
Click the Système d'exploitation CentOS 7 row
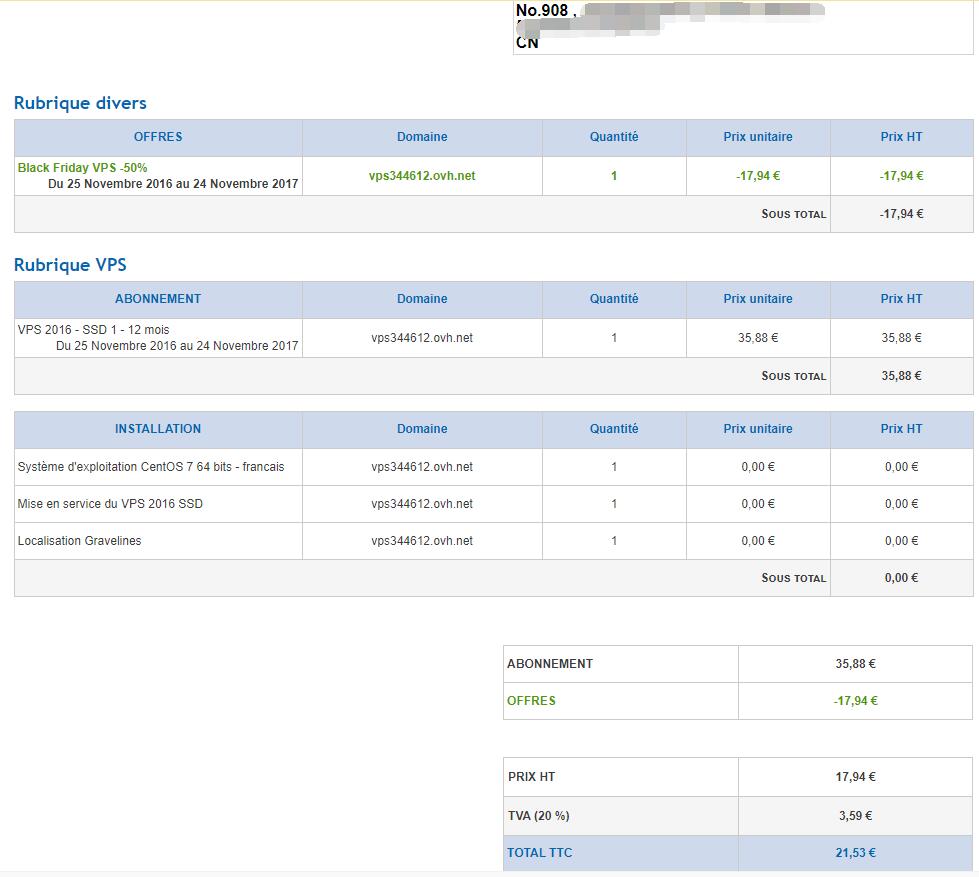coord(151,467)
